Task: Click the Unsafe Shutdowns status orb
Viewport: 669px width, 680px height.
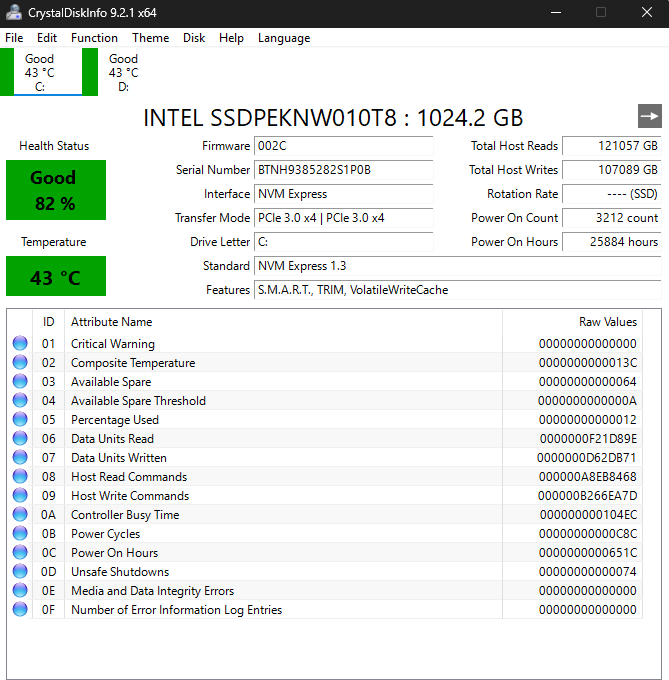Action: [x=20, y=572]
